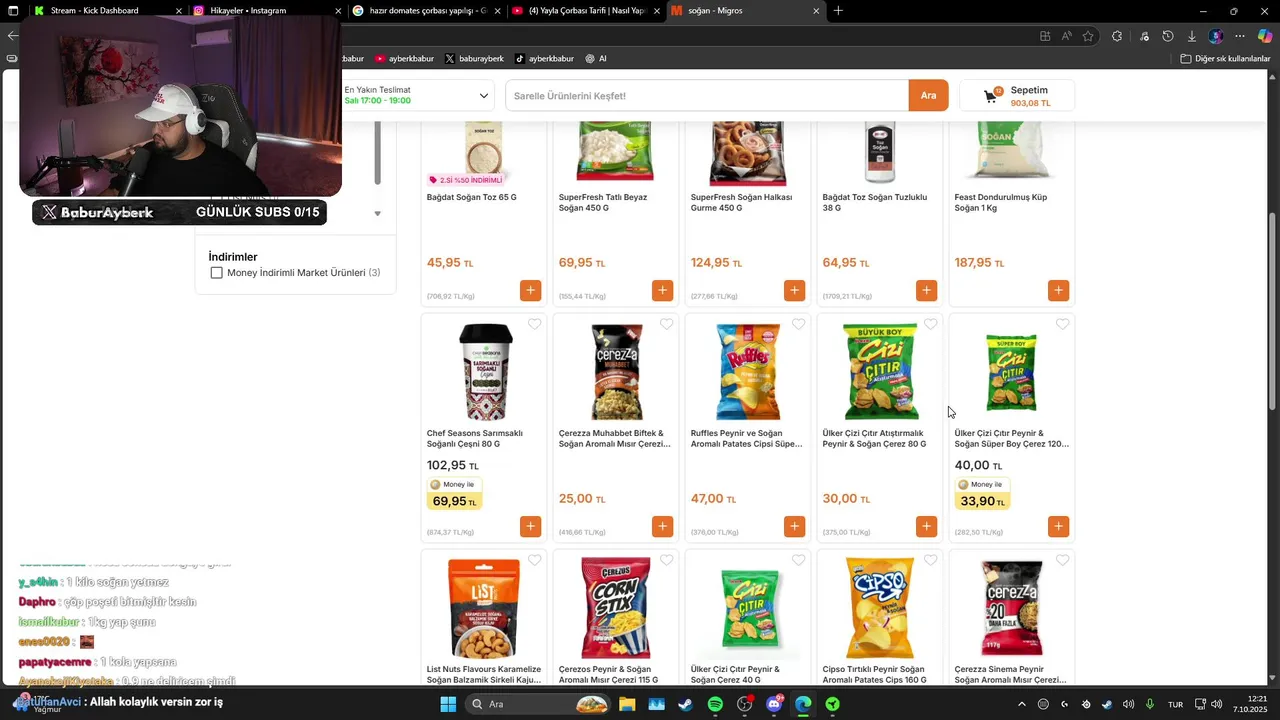The height and width of the screenshot is (720, 1280).
Task: Open Discord from taskbar
Action: [x=774, y=704]
